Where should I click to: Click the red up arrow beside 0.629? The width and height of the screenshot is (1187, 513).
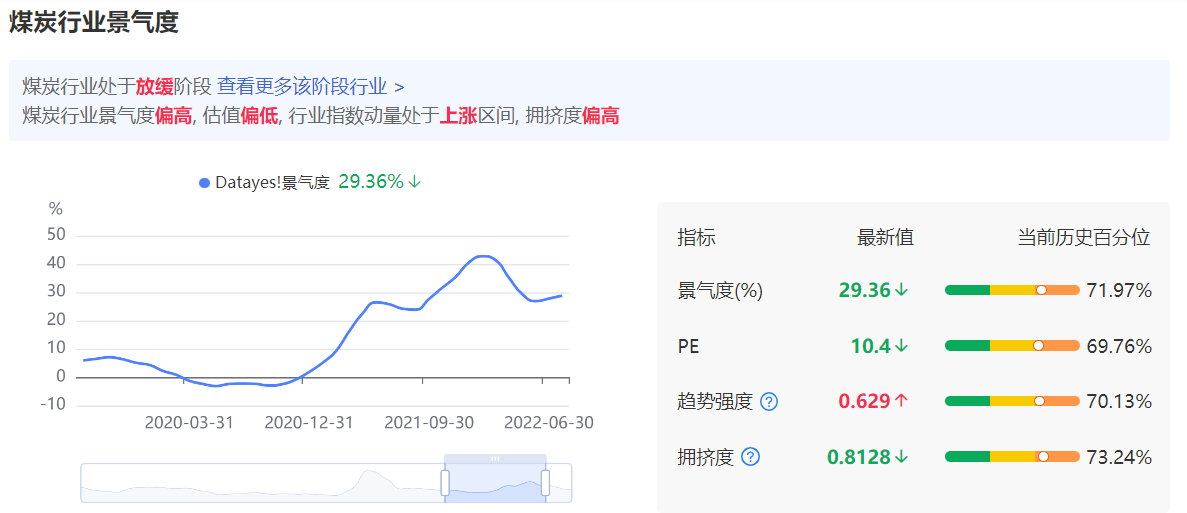click(x=901, y=401)
